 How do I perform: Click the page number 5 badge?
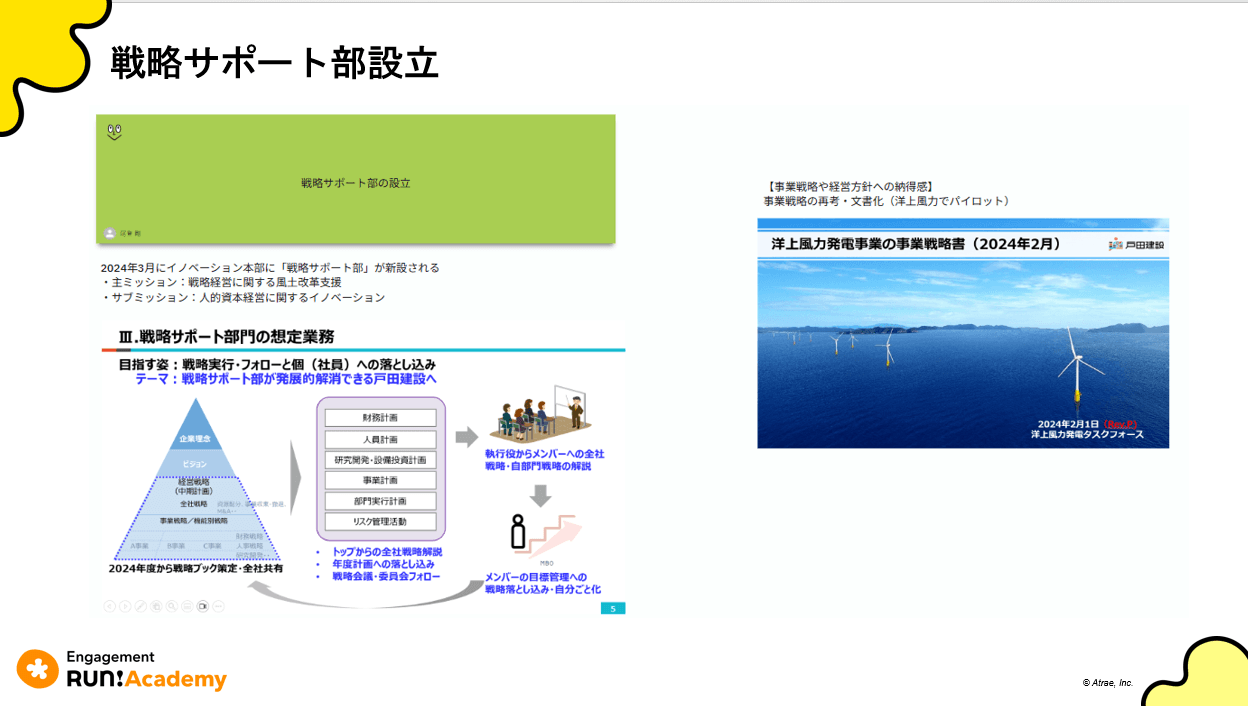click(x=612, y=608)
